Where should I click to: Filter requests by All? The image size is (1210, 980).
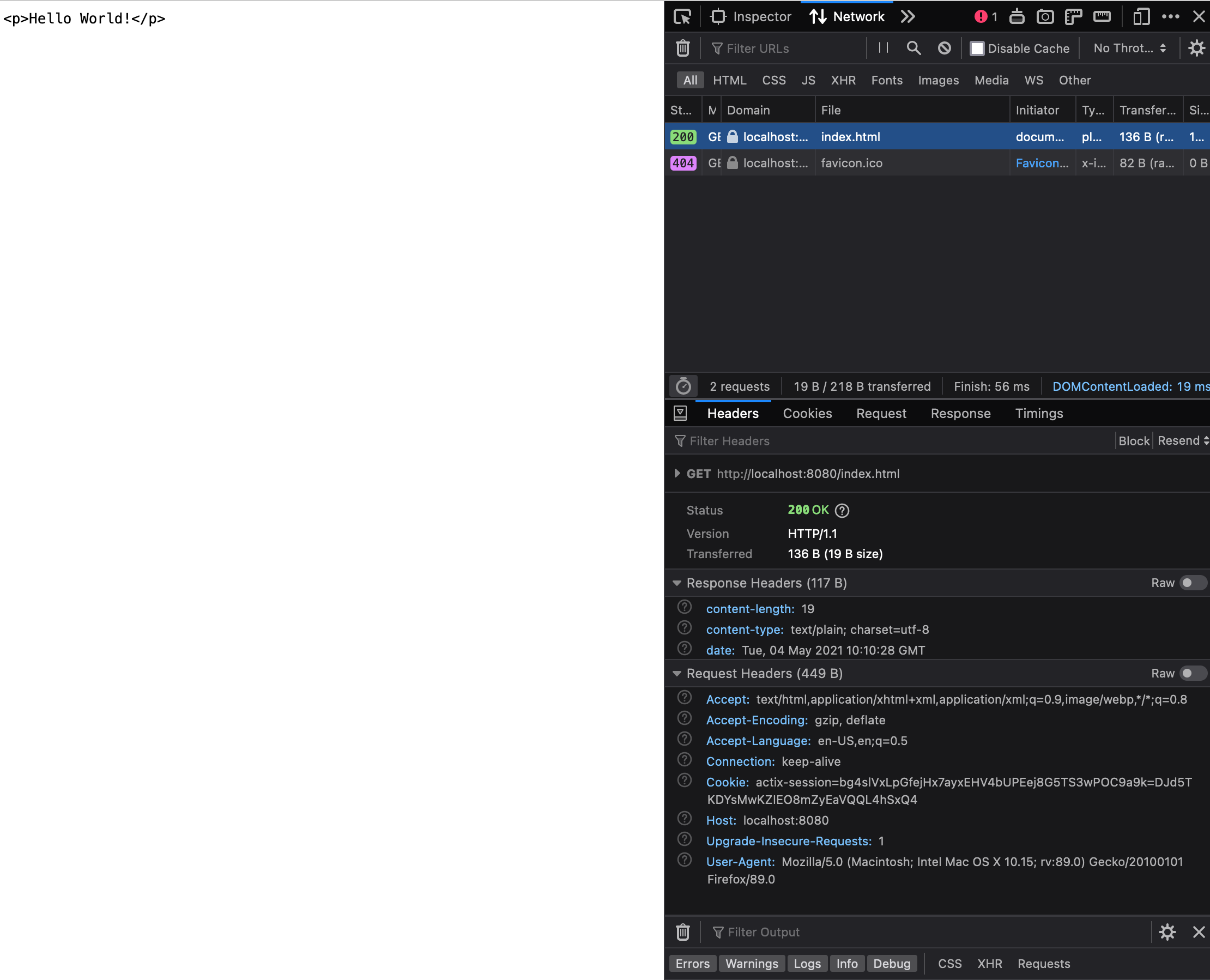pos(690,80)
